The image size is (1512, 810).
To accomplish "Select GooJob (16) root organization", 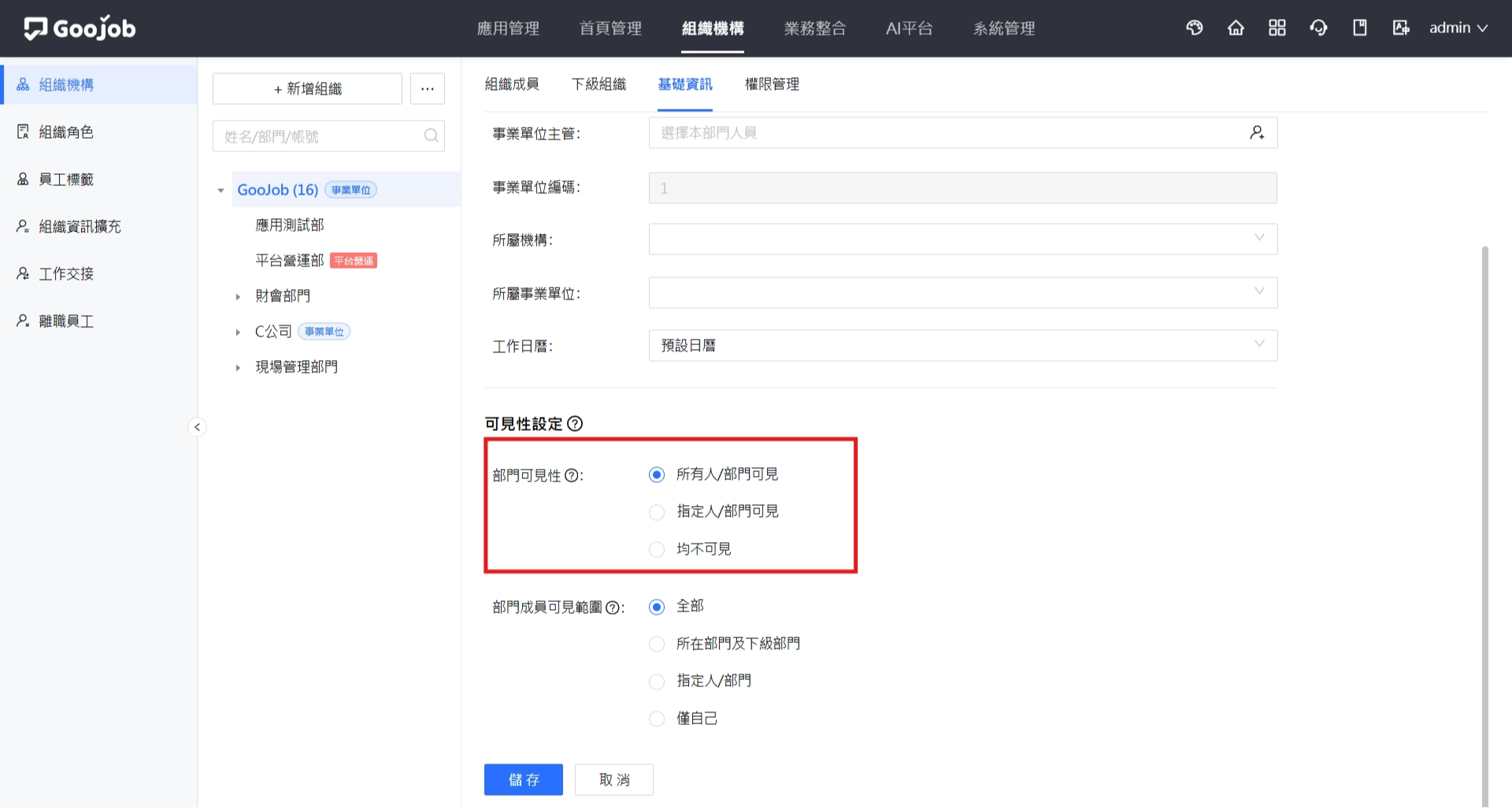I will pos(278,190).
